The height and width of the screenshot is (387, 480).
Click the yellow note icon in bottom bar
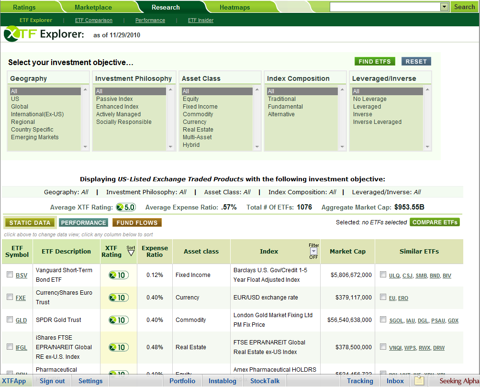(x=419, y=381)
